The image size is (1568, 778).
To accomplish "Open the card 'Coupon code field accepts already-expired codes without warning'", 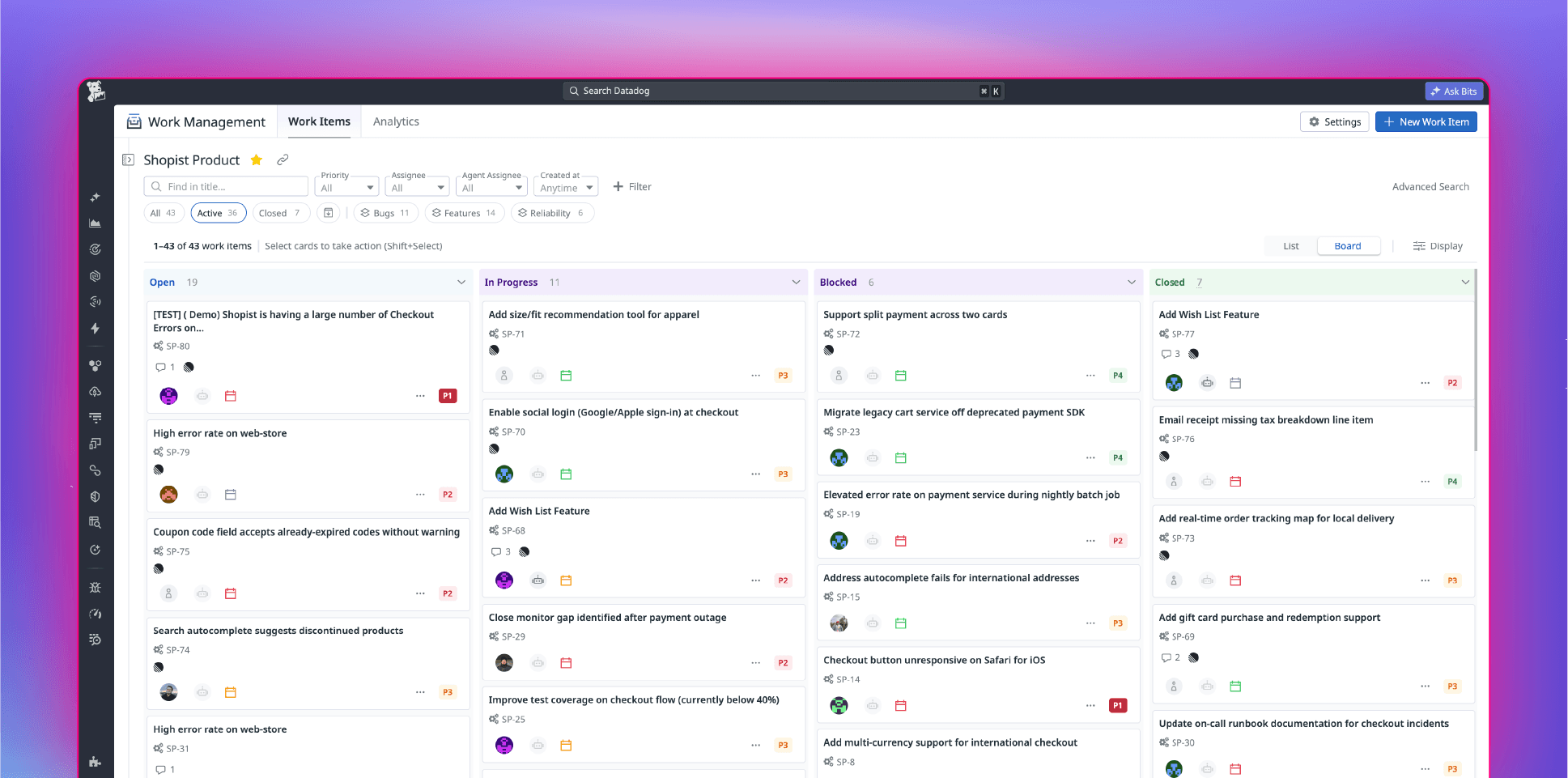I will click(307, 532).
